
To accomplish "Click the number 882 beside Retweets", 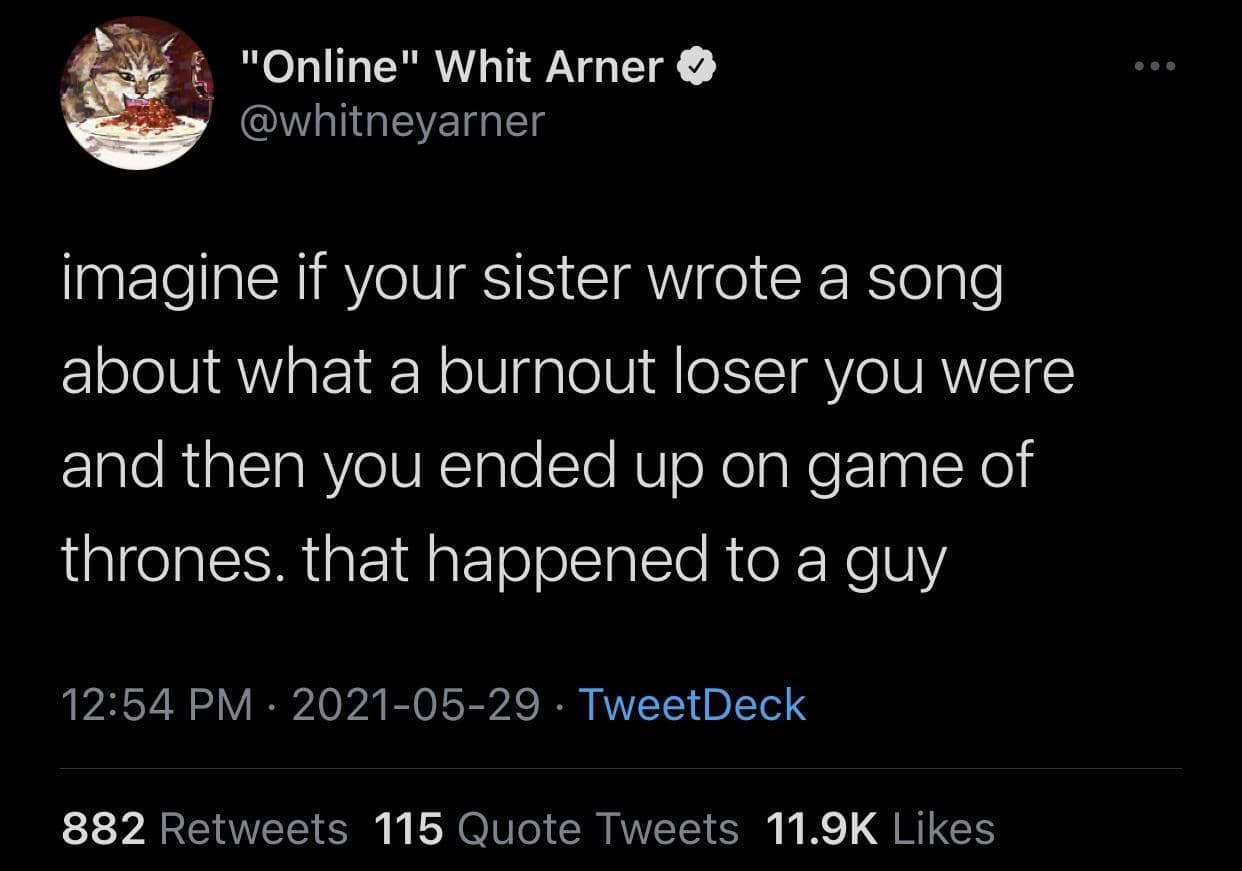I will (x=104, y=828).
